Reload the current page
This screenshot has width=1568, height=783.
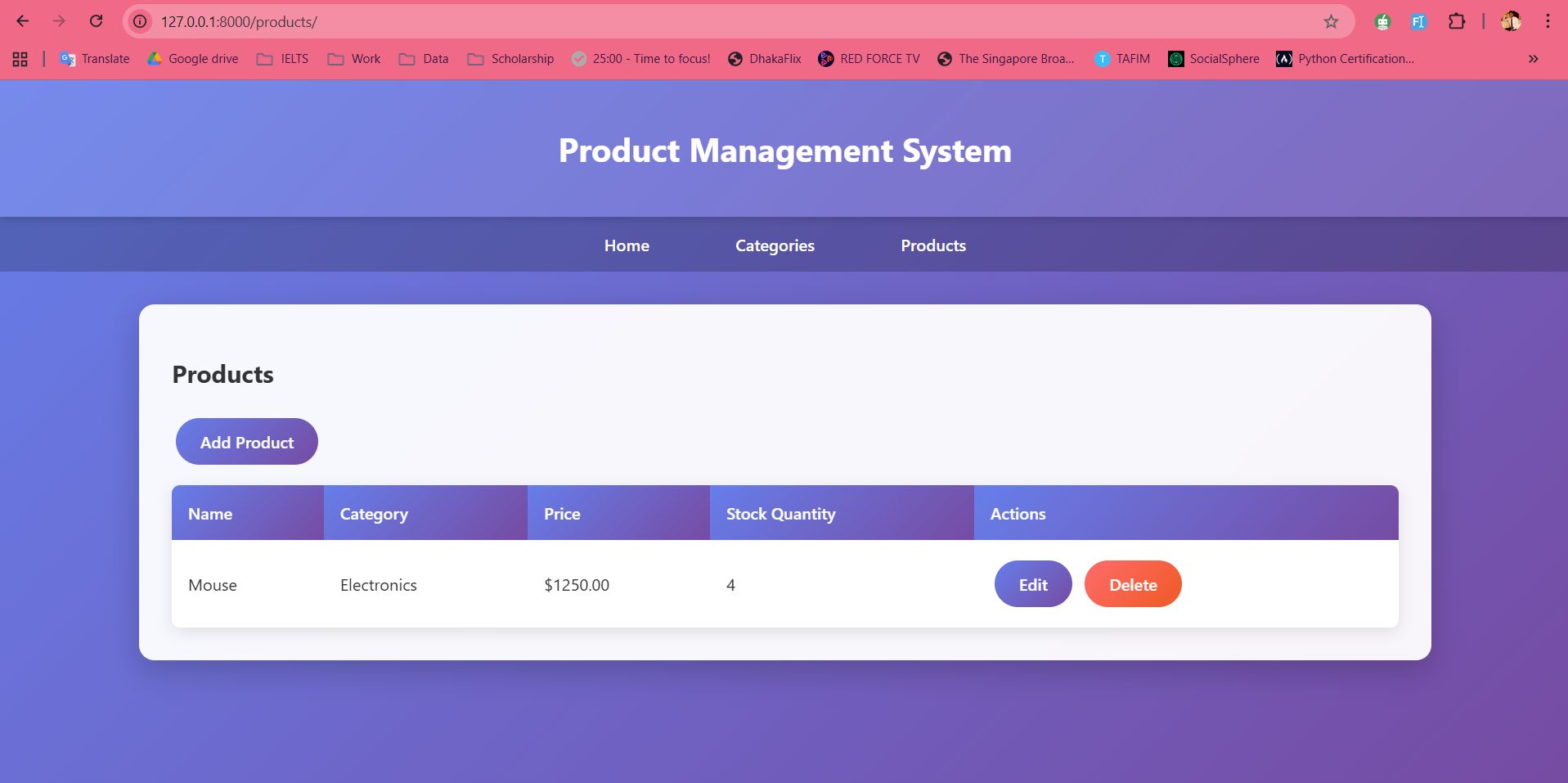tap(96, 21)
